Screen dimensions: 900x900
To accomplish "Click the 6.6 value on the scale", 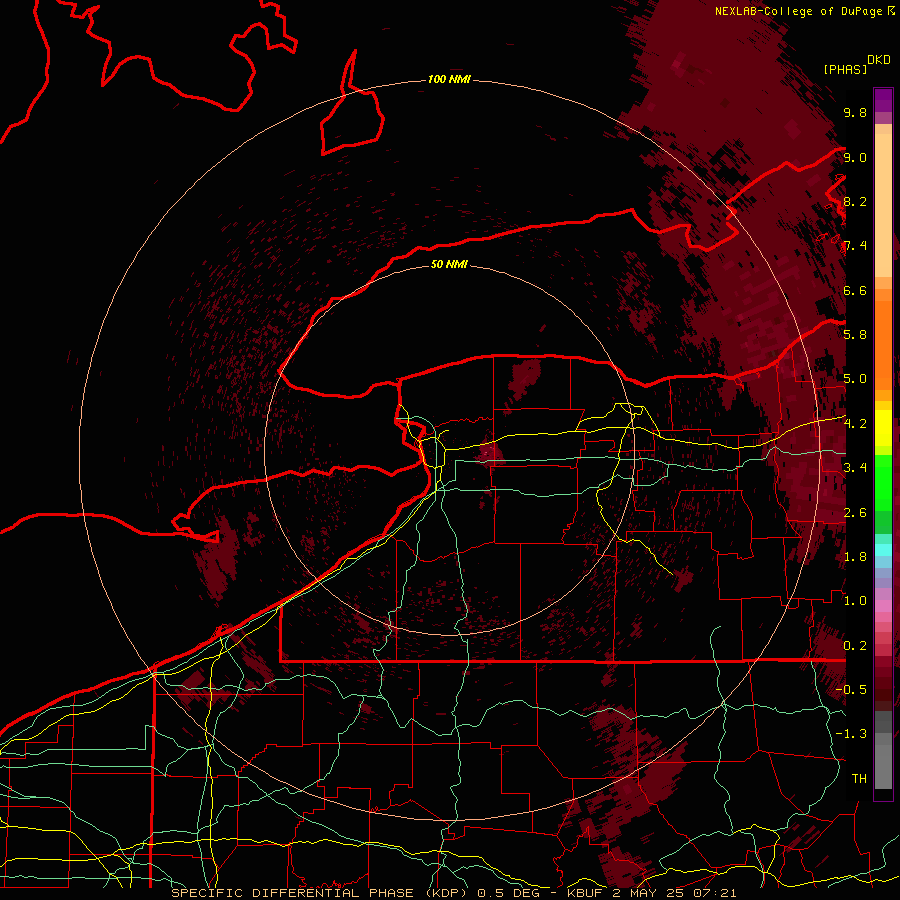I will [855, 290].
